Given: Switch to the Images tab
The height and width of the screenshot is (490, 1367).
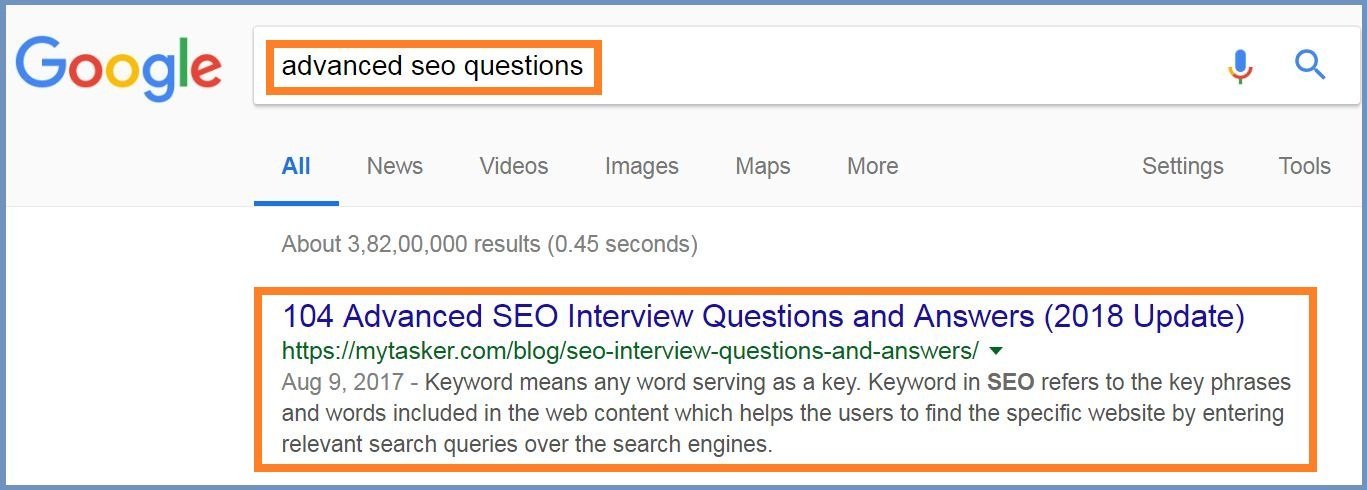Looking at the screenshot, I should pos(641,166).
